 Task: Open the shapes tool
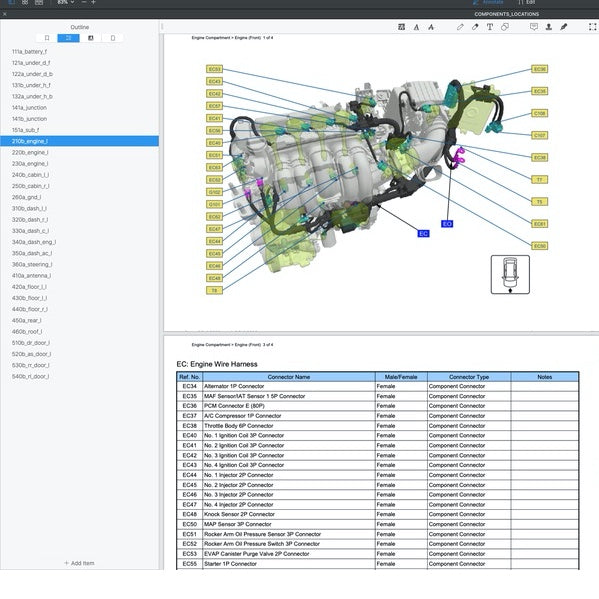(x=505, y=27)
